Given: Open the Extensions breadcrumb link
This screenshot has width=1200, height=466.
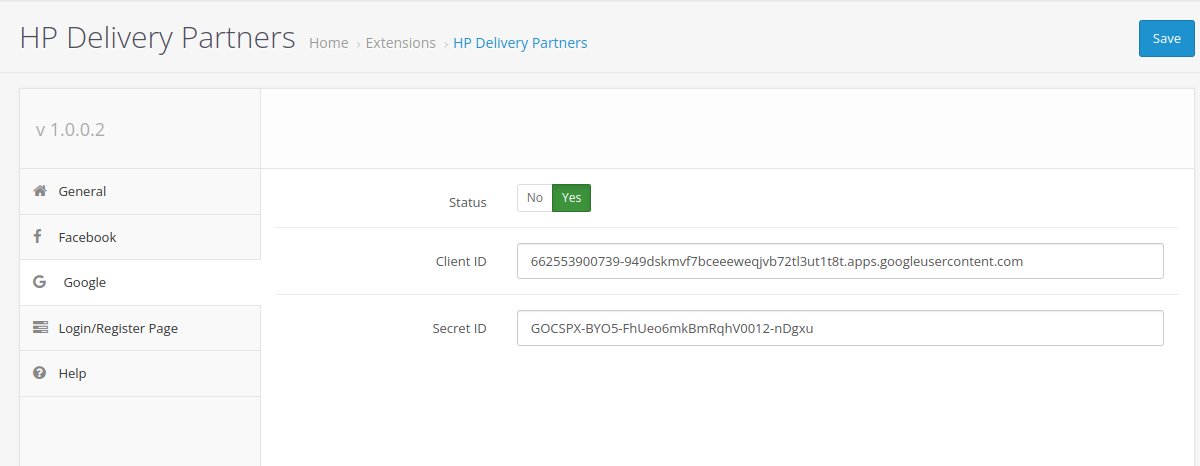Looking at the screenshot, I should pyautogui.click(x=401, y=43).
